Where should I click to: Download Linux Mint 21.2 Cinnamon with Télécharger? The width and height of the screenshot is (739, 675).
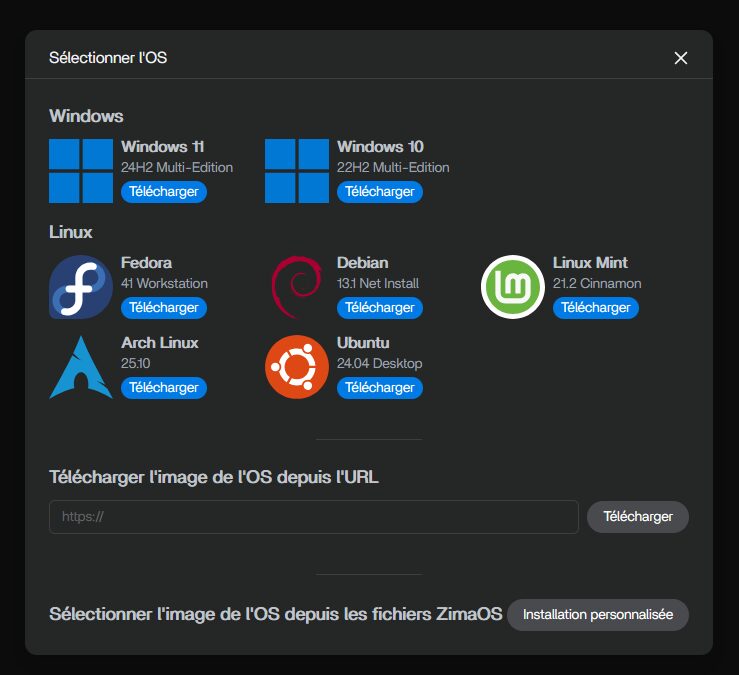(x=596, y=308)
